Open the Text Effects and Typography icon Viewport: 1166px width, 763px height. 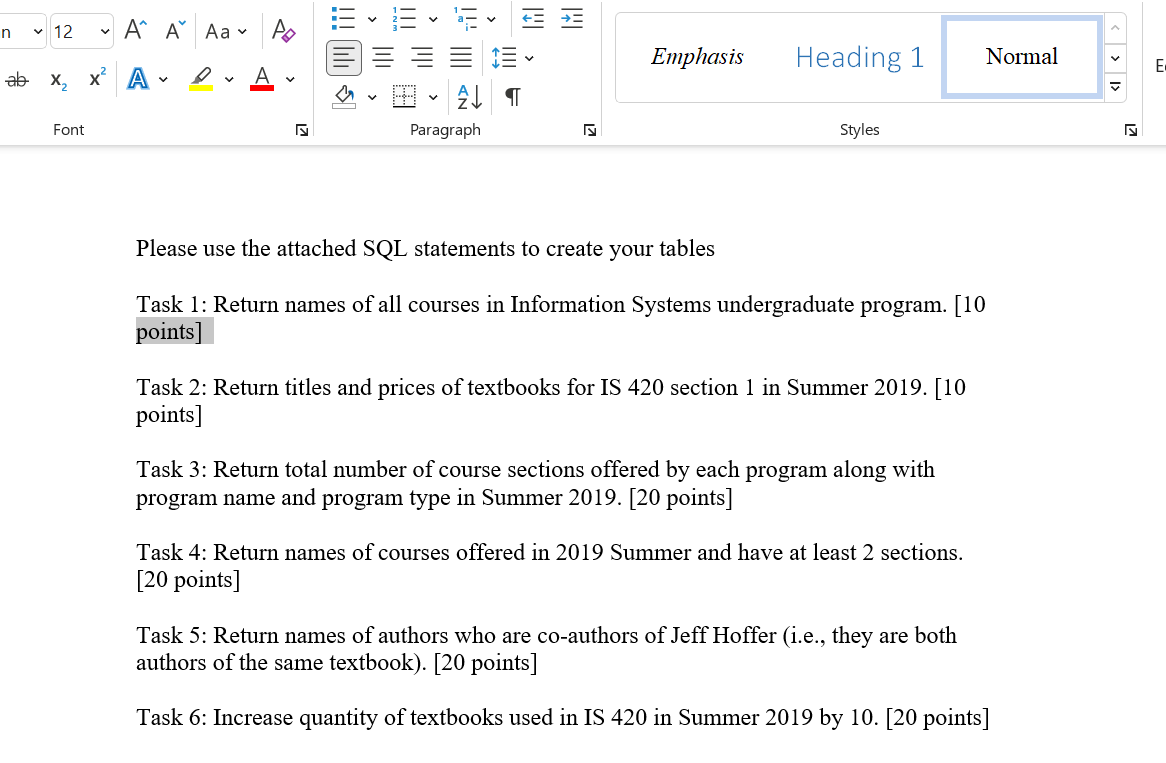pyautogui.click(x=139, y=78)
